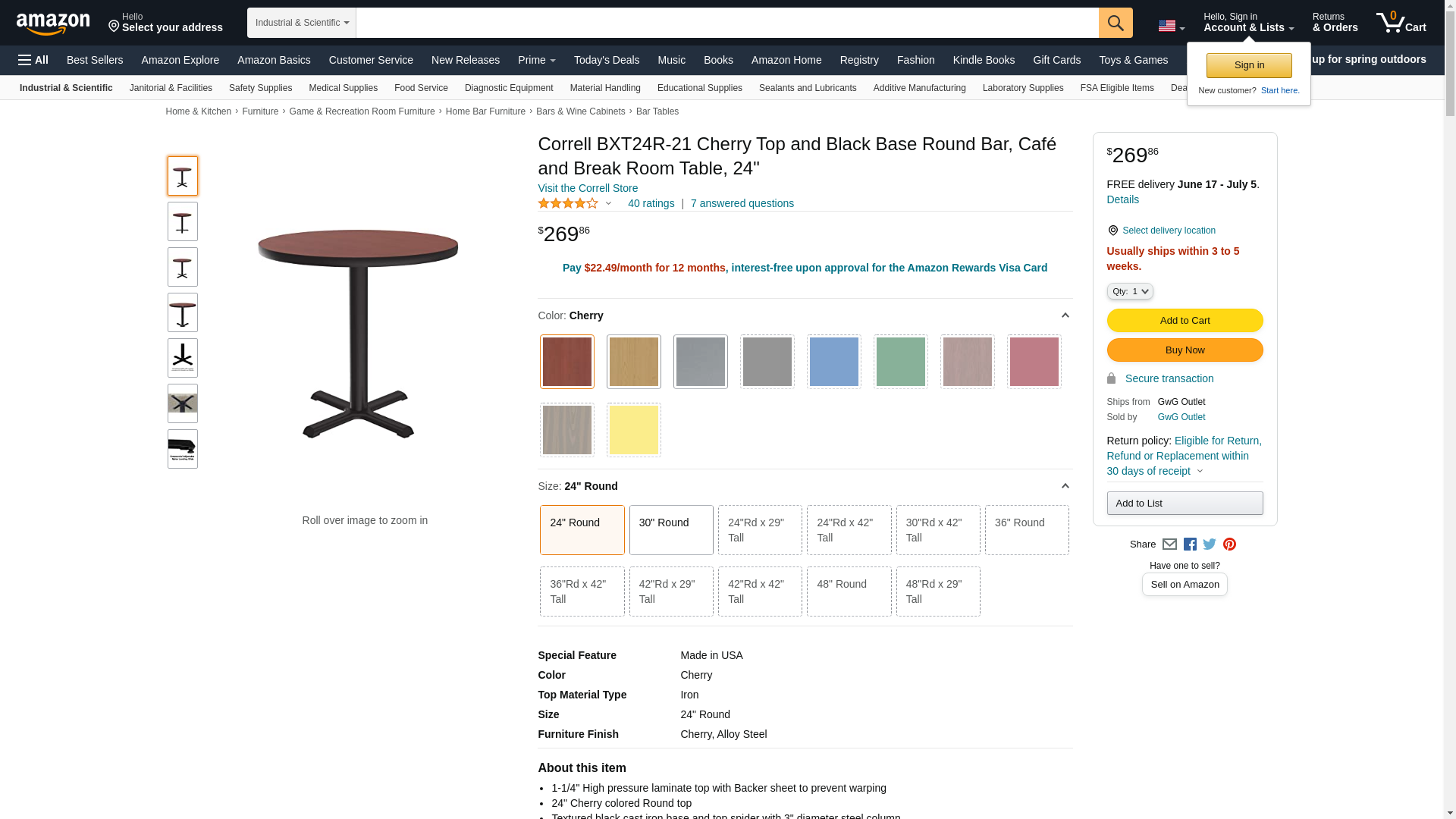Choose the country flag language selector
This screenshot has height=819, width=1456.
pyautogui.click(x=1171, y=27)
